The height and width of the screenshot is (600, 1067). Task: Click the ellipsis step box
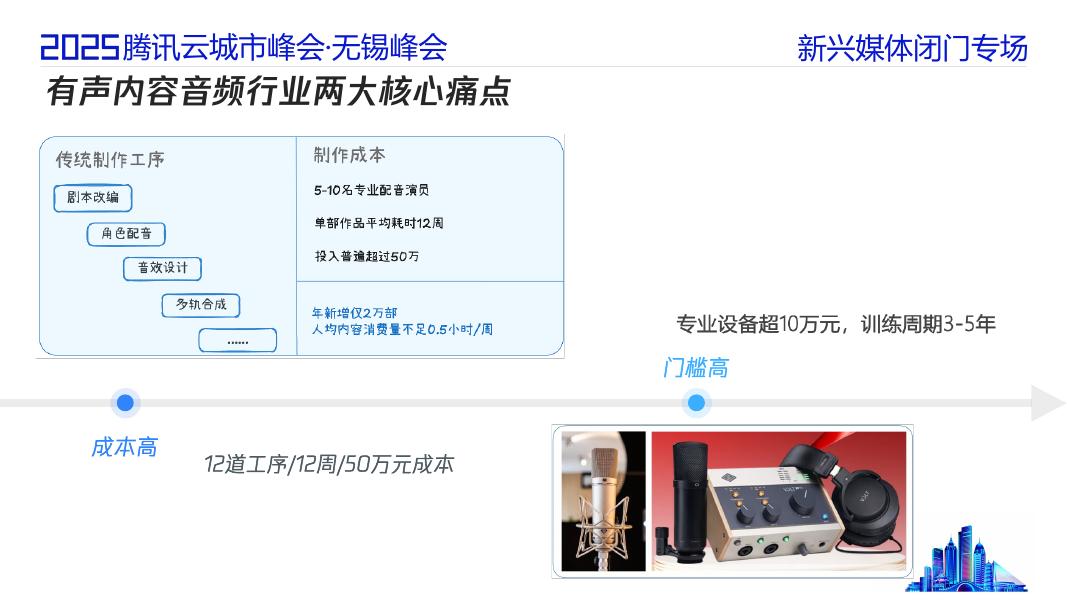click(237, 340)
